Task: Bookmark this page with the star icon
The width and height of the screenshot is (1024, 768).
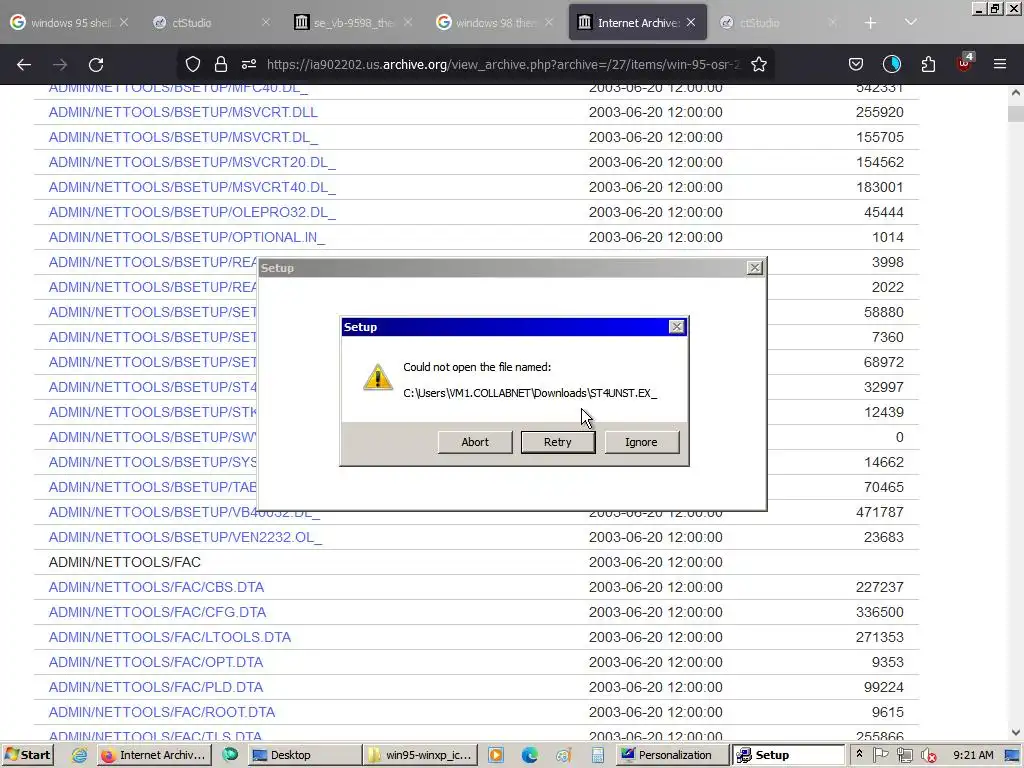Action: (x=759, y=65)
